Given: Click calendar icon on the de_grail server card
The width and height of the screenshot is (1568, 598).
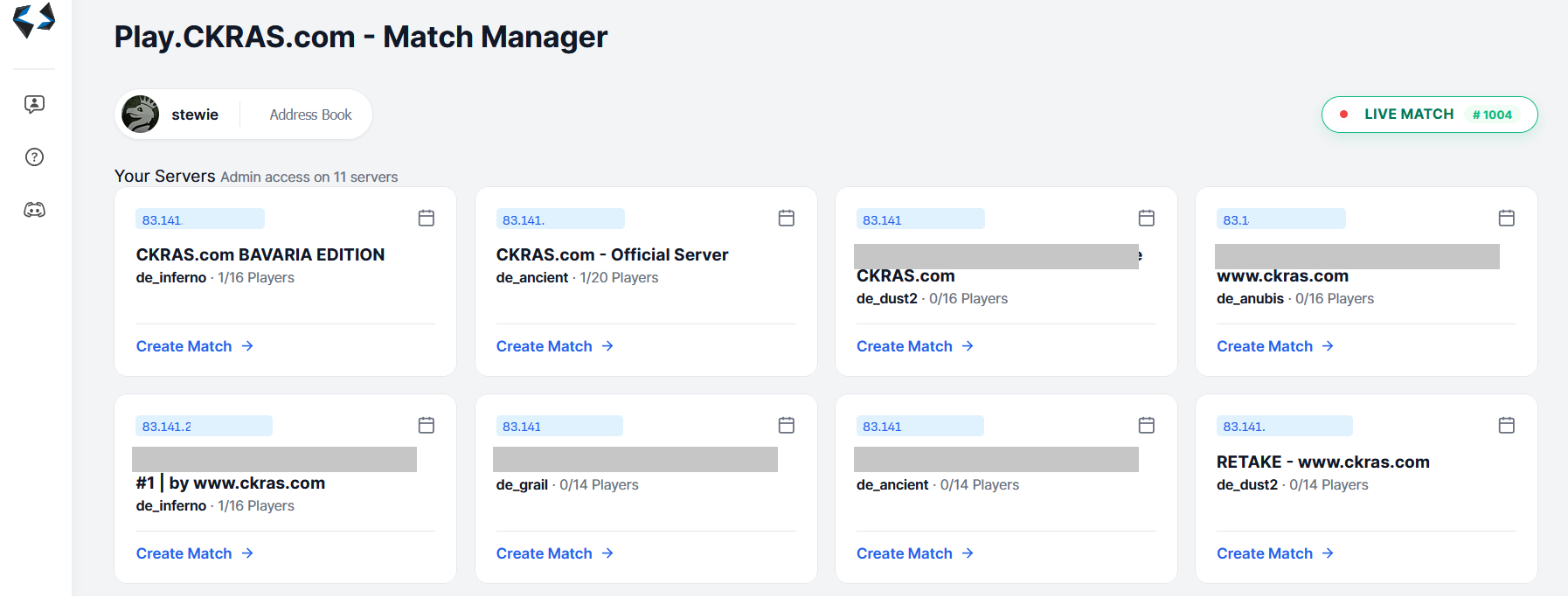Looking at the screenshot, I should [x=787, y=426].
